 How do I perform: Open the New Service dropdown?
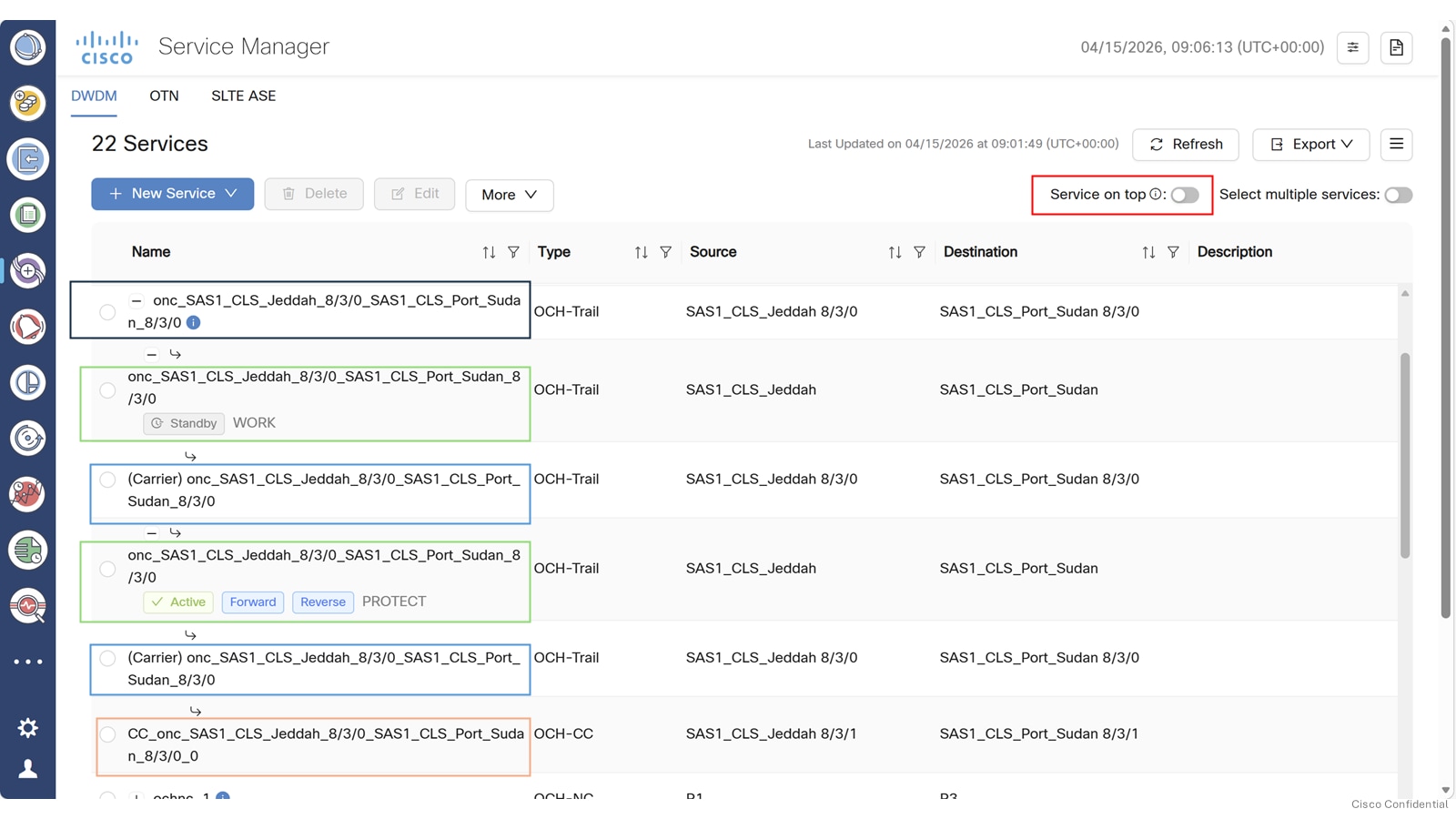pyautogui.click(x=171, y=193)
